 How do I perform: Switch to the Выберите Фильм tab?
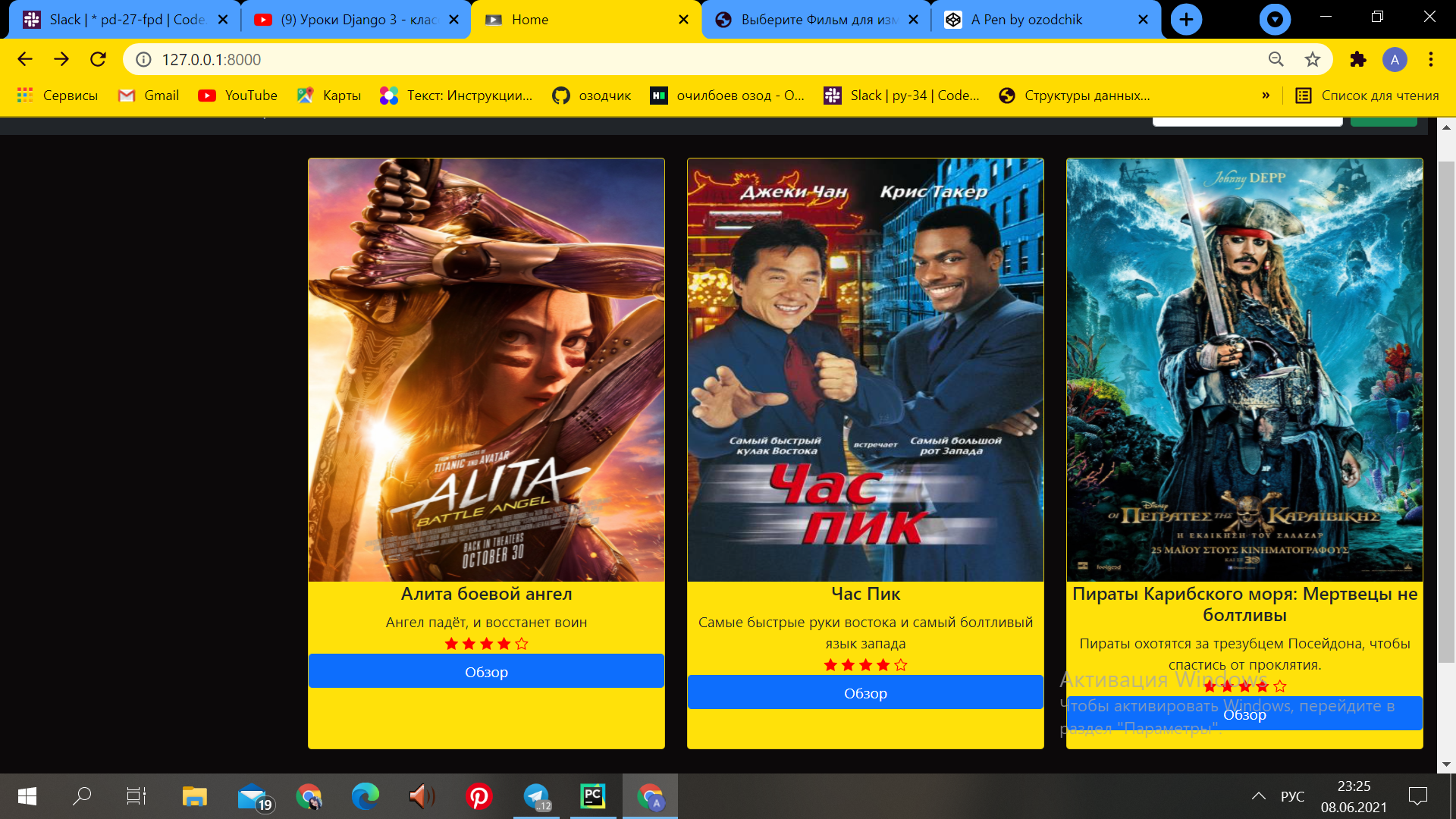pyautogui.click(x=816, y=20)
